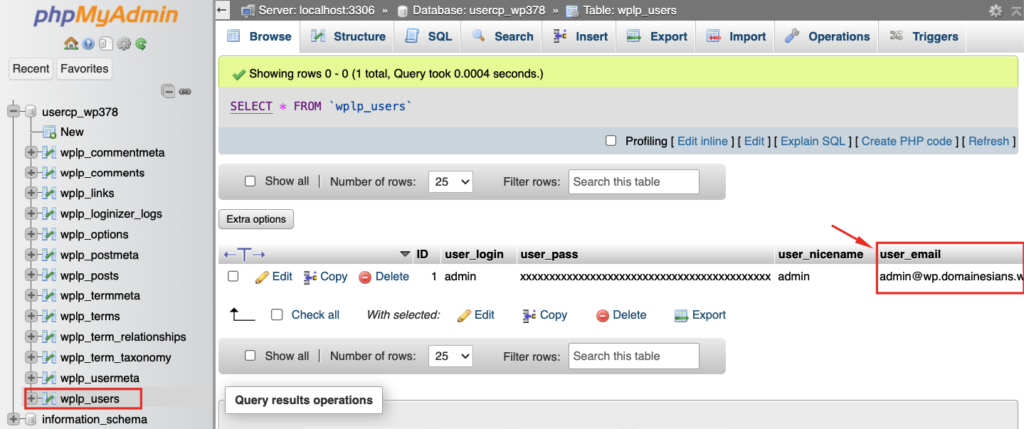
Task: Click the wplp_links table icon
Action: pyautogui.click(x=49, y=193)
